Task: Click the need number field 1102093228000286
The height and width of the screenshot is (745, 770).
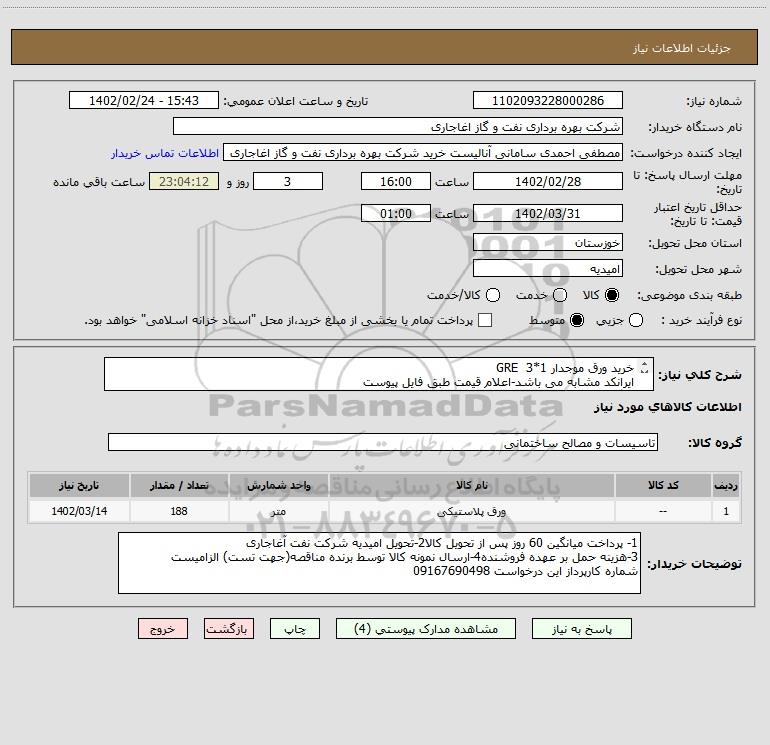Action: [x=548, y=101]
